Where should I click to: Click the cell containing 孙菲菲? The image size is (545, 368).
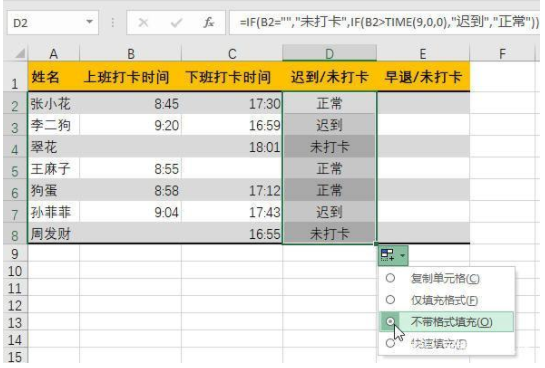click(x=54, y=212)
